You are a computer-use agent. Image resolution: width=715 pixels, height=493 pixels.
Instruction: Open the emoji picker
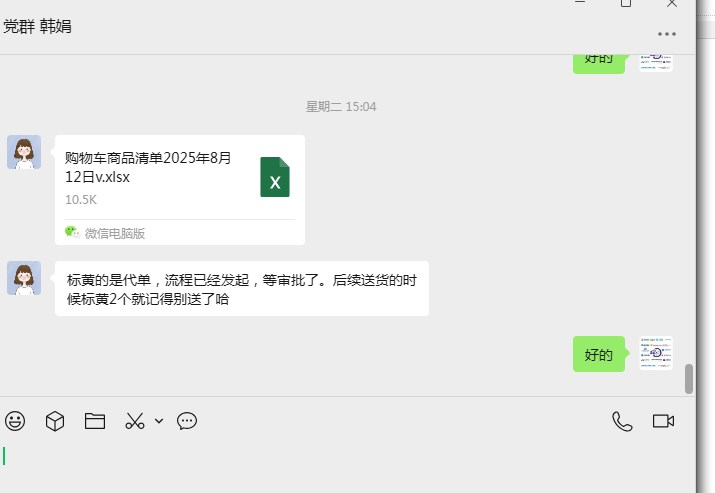[15, 421]
